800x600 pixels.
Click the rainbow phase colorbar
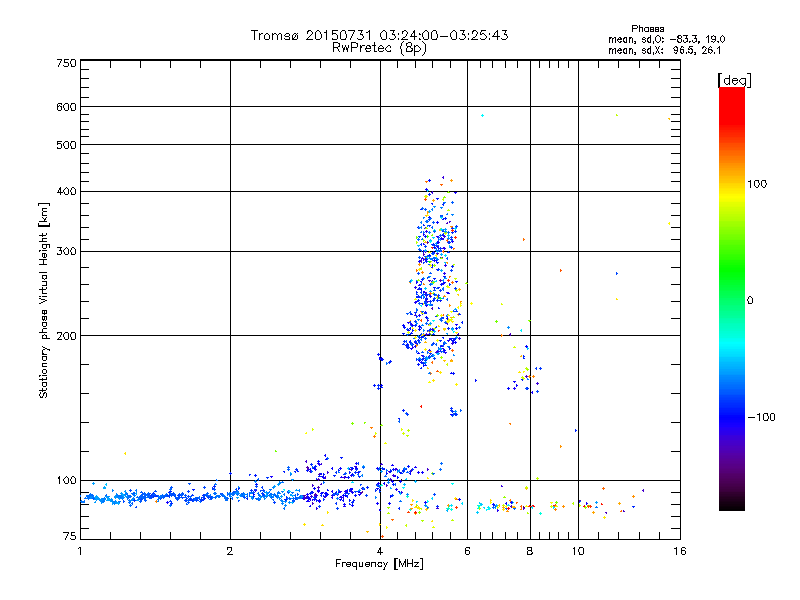[x=732, y=298]
